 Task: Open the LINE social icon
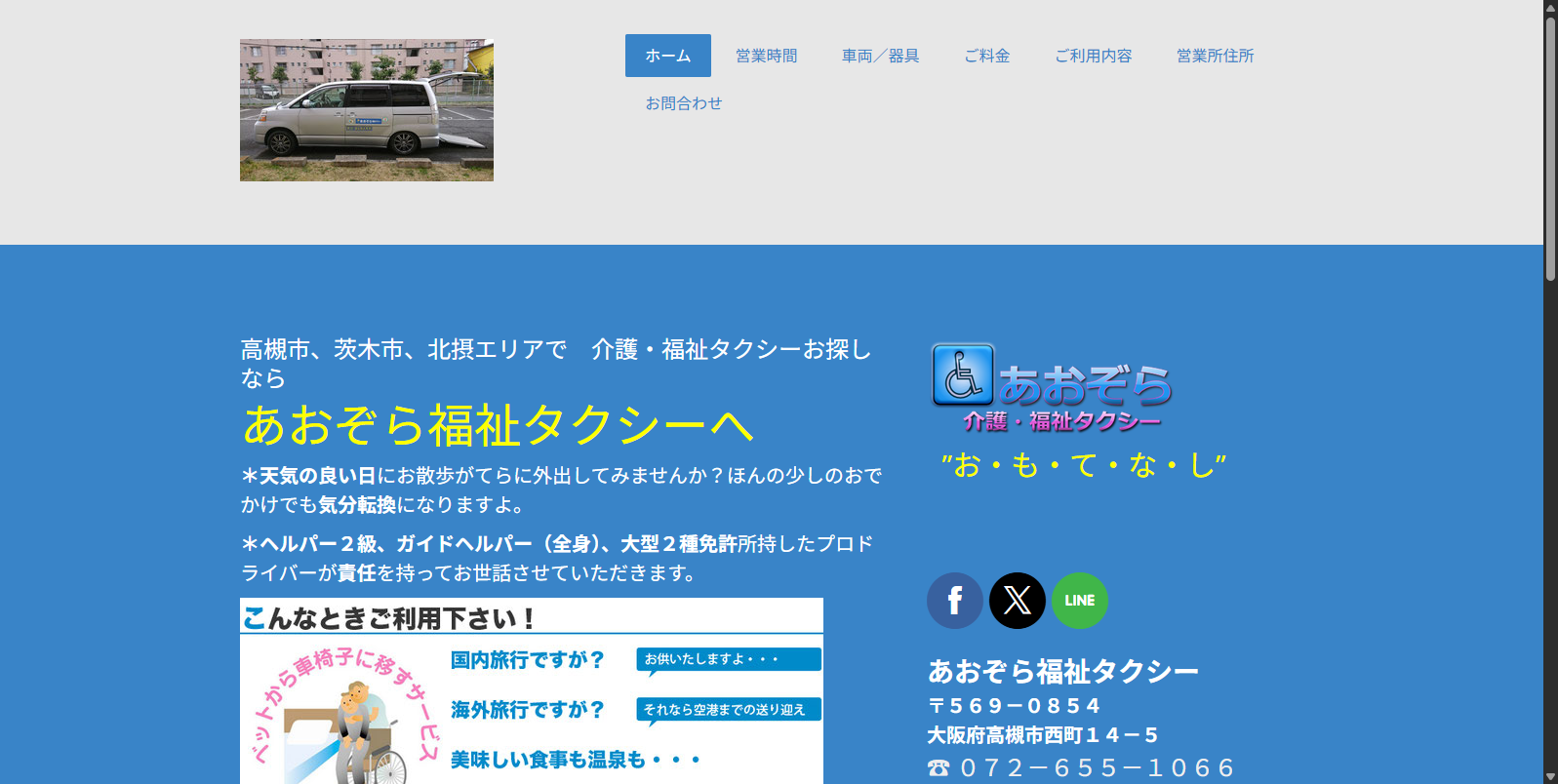pyautogui.click(x=1080, y=601)
